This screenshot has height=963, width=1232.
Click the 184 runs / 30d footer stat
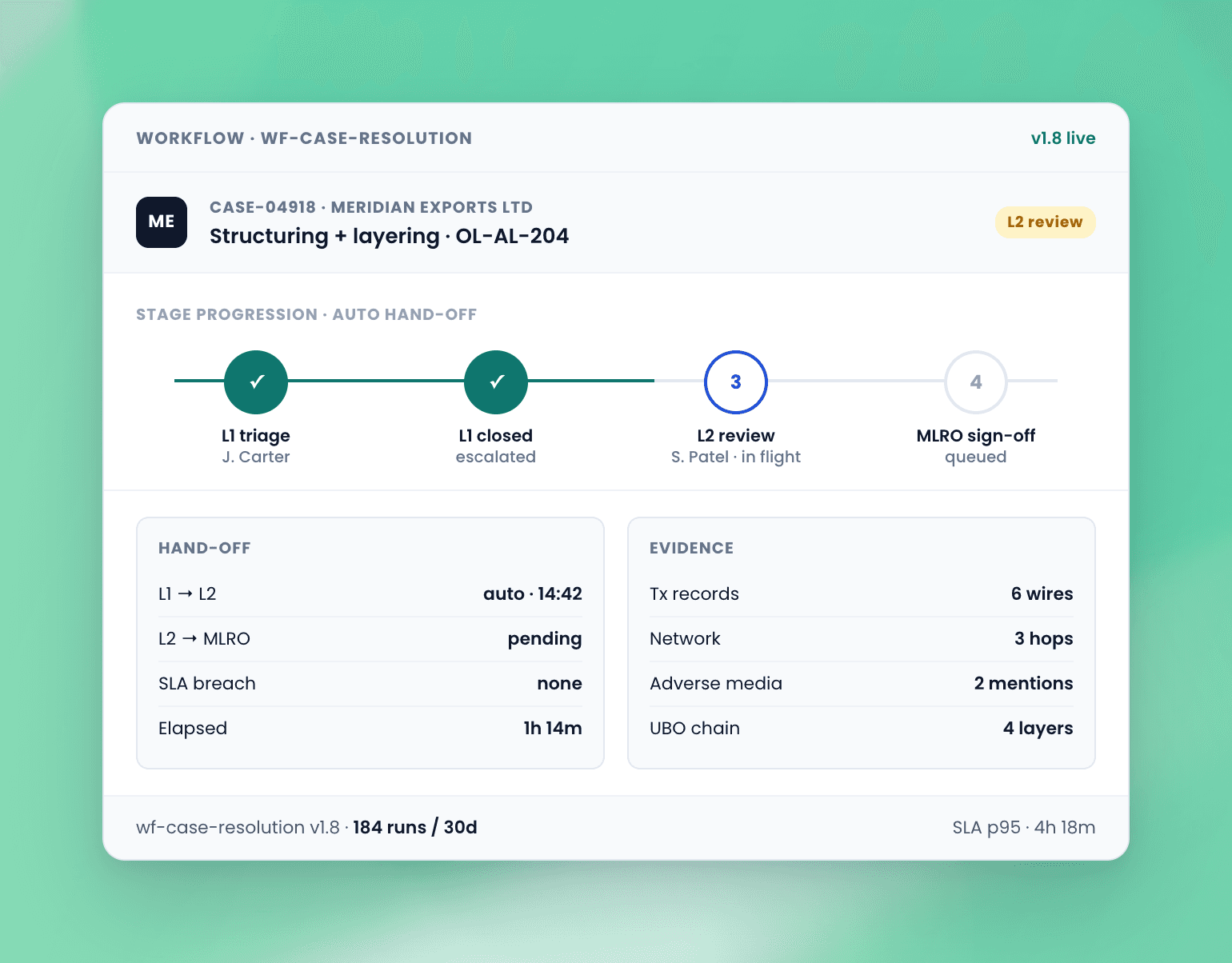pyautogui.click(x=415, y=827)
